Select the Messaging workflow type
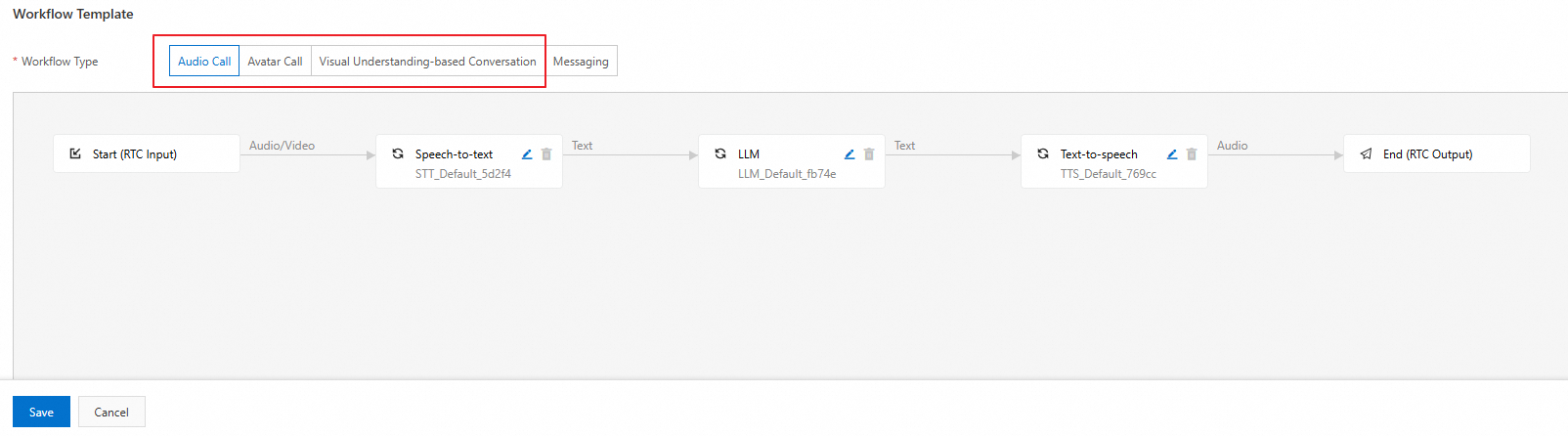This screenshot has height=436, width=1568. (x=581, y=61)
